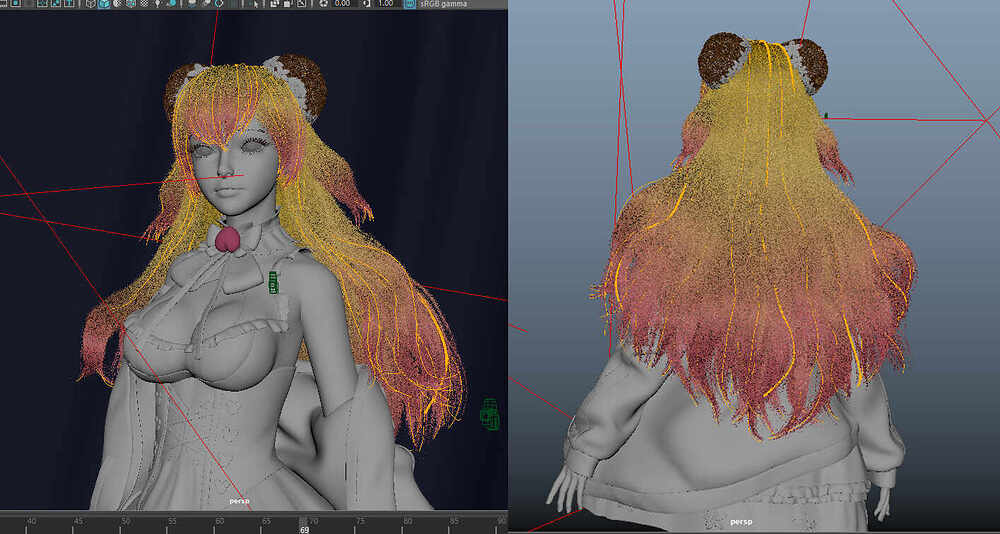Click the gamma icon beside 1.00
The width and height of the screenshot is (1000, 534).
(367, 3)
